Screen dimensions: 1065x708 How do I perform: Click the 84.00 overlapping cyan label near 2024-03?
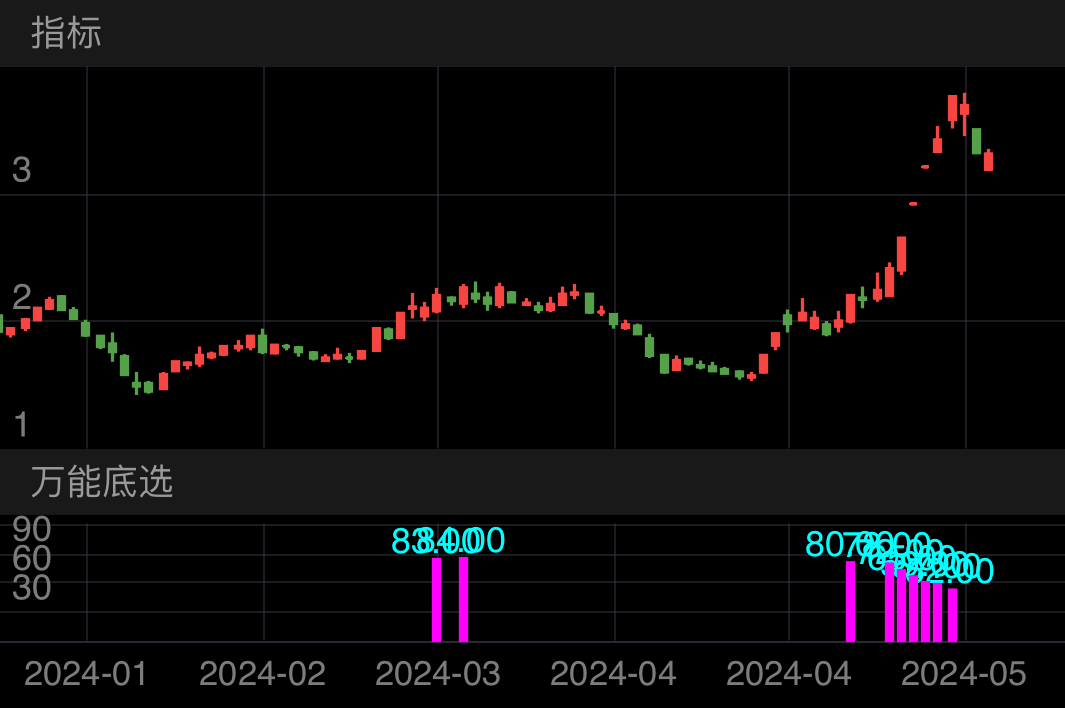click(455, 541)
